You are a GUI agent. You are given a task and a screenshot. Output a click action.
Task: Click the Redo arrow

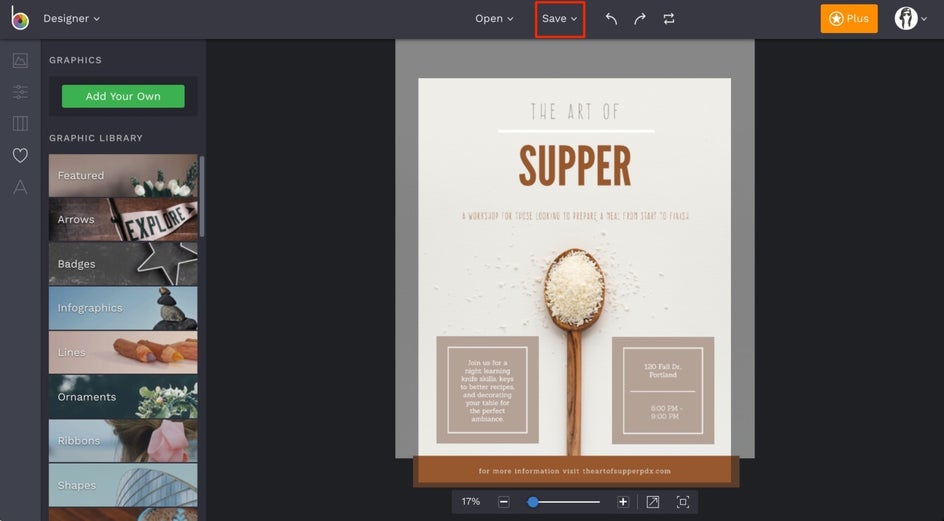(x=639, y=19)
